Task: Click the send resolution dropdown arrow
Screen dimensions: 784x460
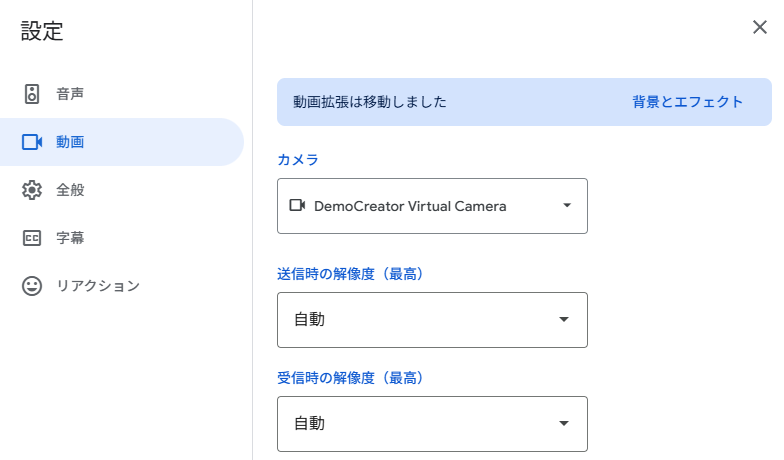Action: pyautogui.click(x=564, y=320)
